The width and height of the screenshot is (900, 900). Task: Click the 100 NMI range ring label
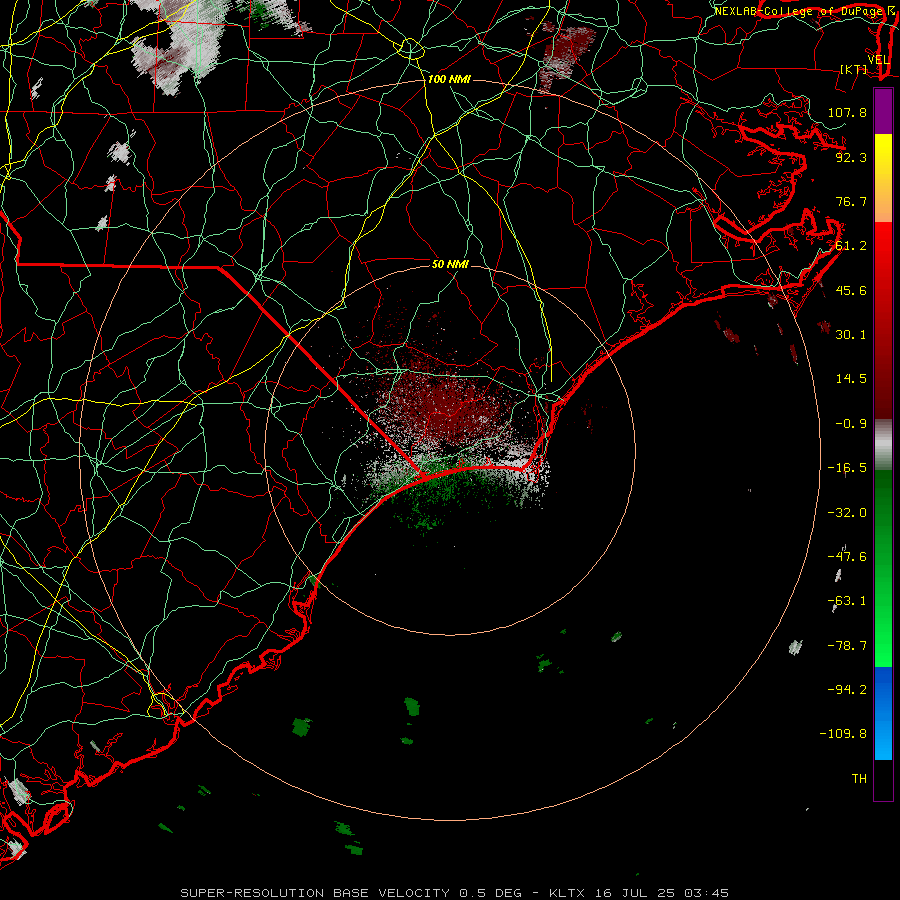(449, 79)
